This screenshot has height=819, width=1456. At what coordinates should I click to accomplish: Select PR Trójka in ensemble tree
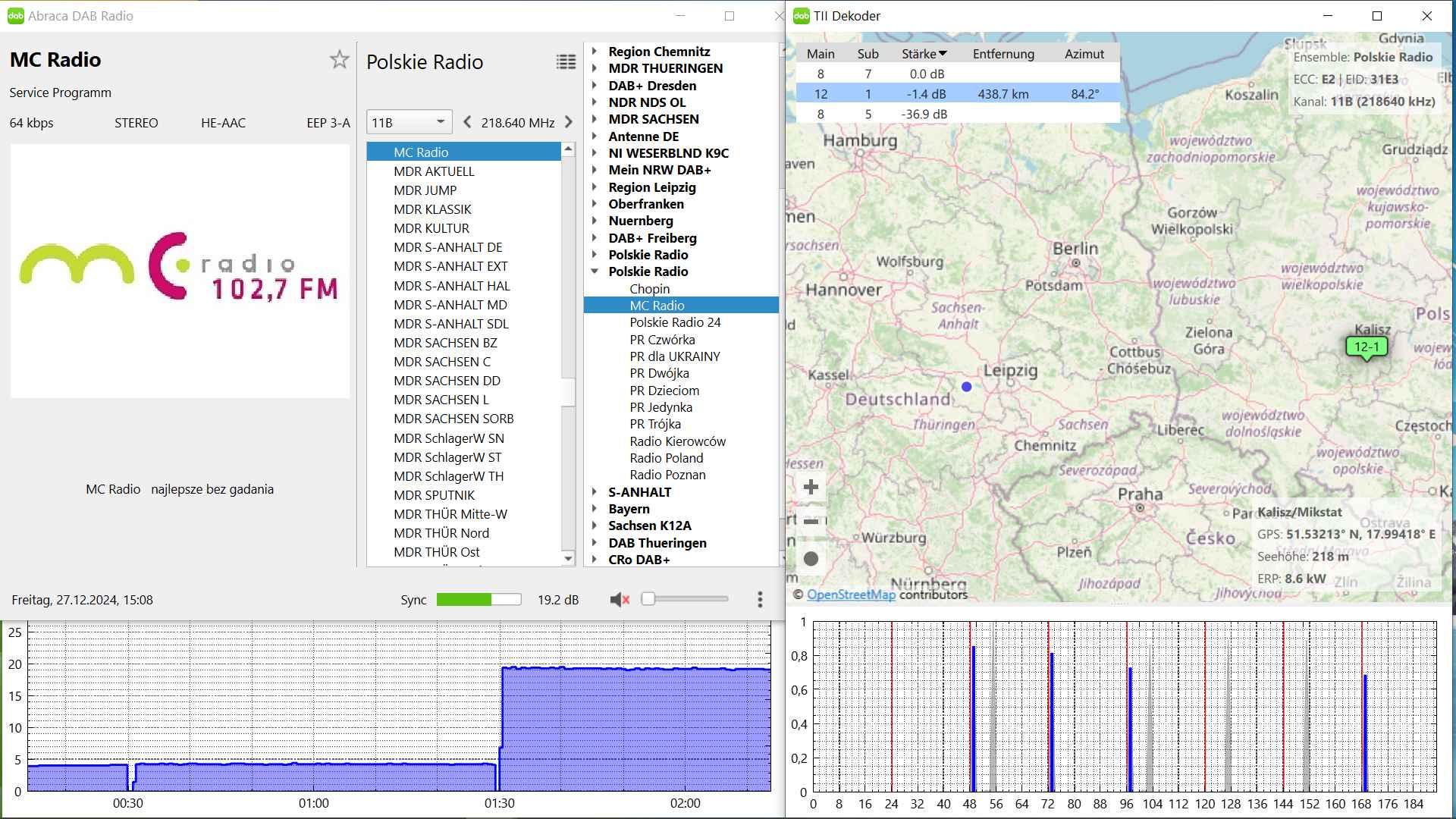point(655,424)
